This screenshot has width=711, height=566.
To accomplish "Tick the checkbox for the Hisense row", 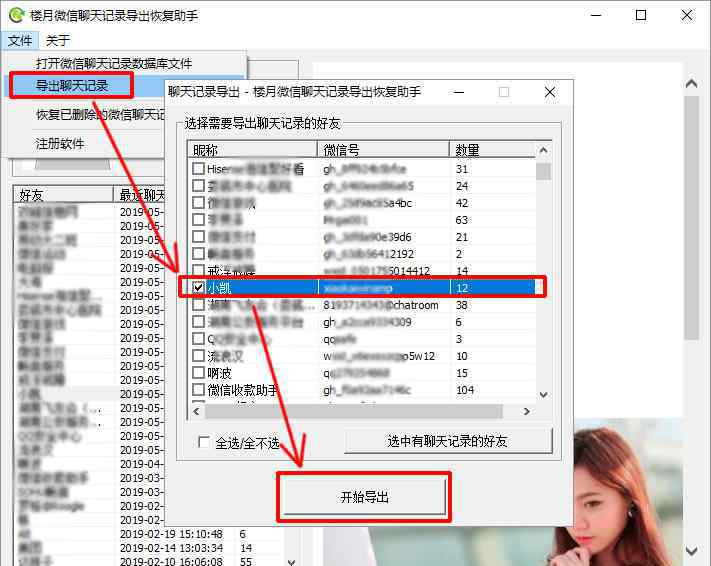I will [199, 169].
